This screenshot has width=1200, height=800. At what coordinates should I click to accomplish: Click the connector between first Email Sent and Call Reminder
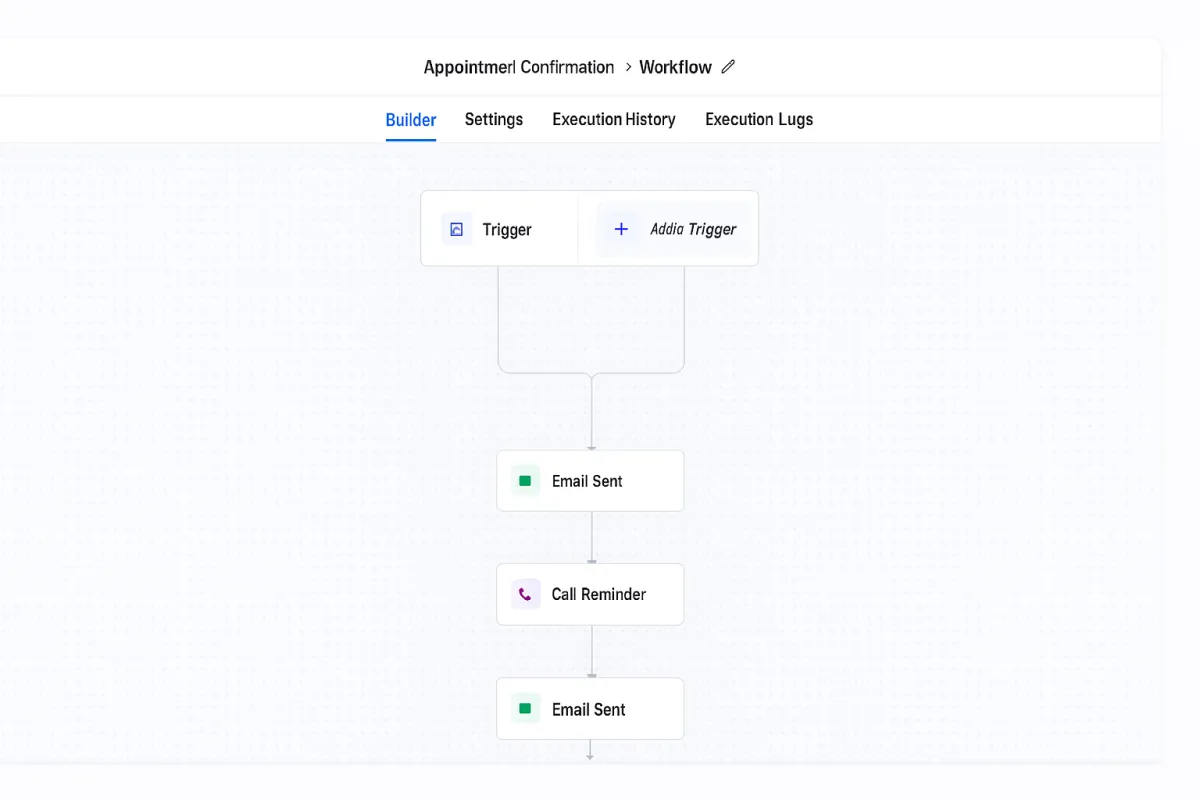coord(591,537)
